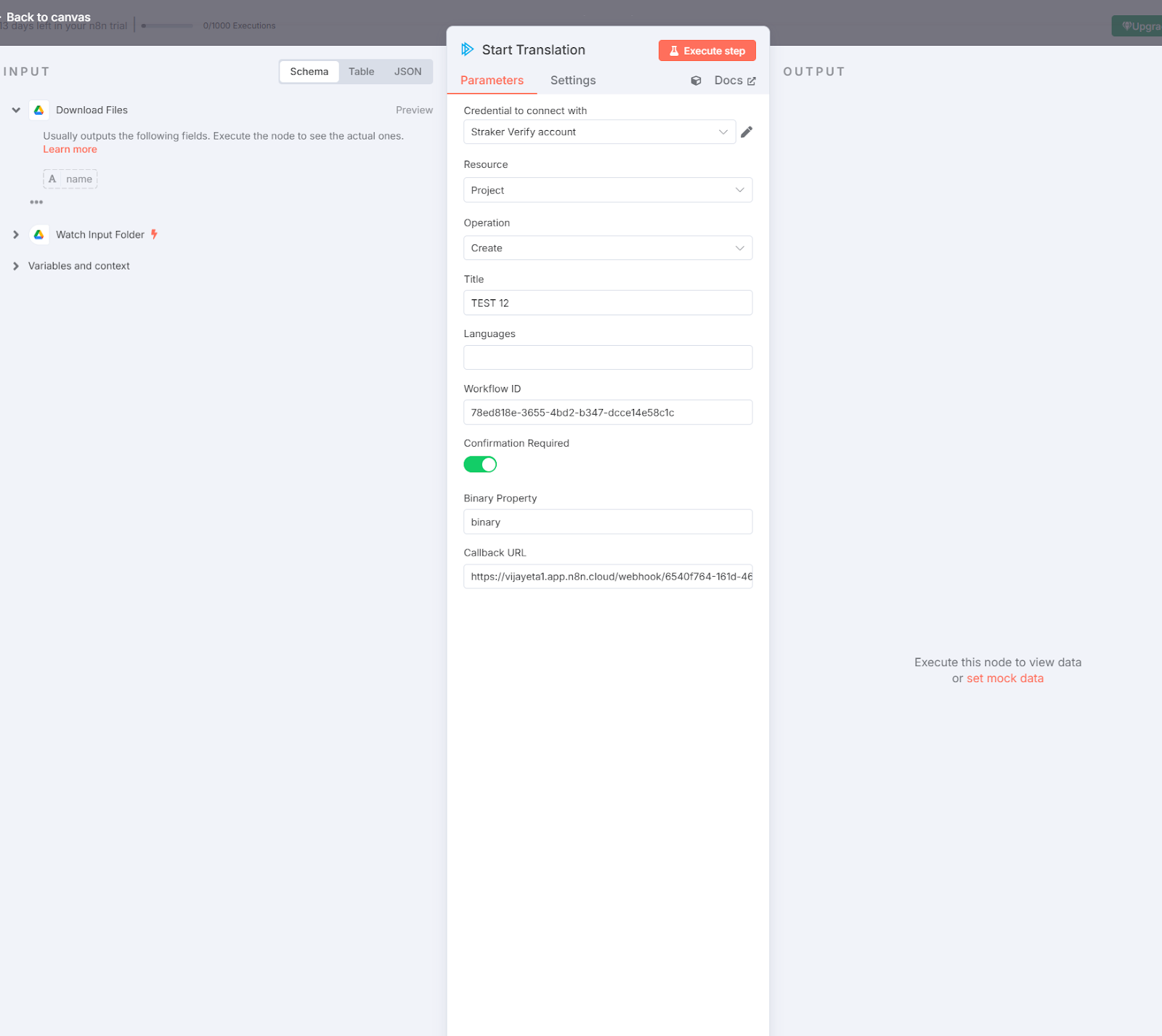Select the Schema view tab
The width and height of the screenshot is (1162, 1036).
coord(309,71)
